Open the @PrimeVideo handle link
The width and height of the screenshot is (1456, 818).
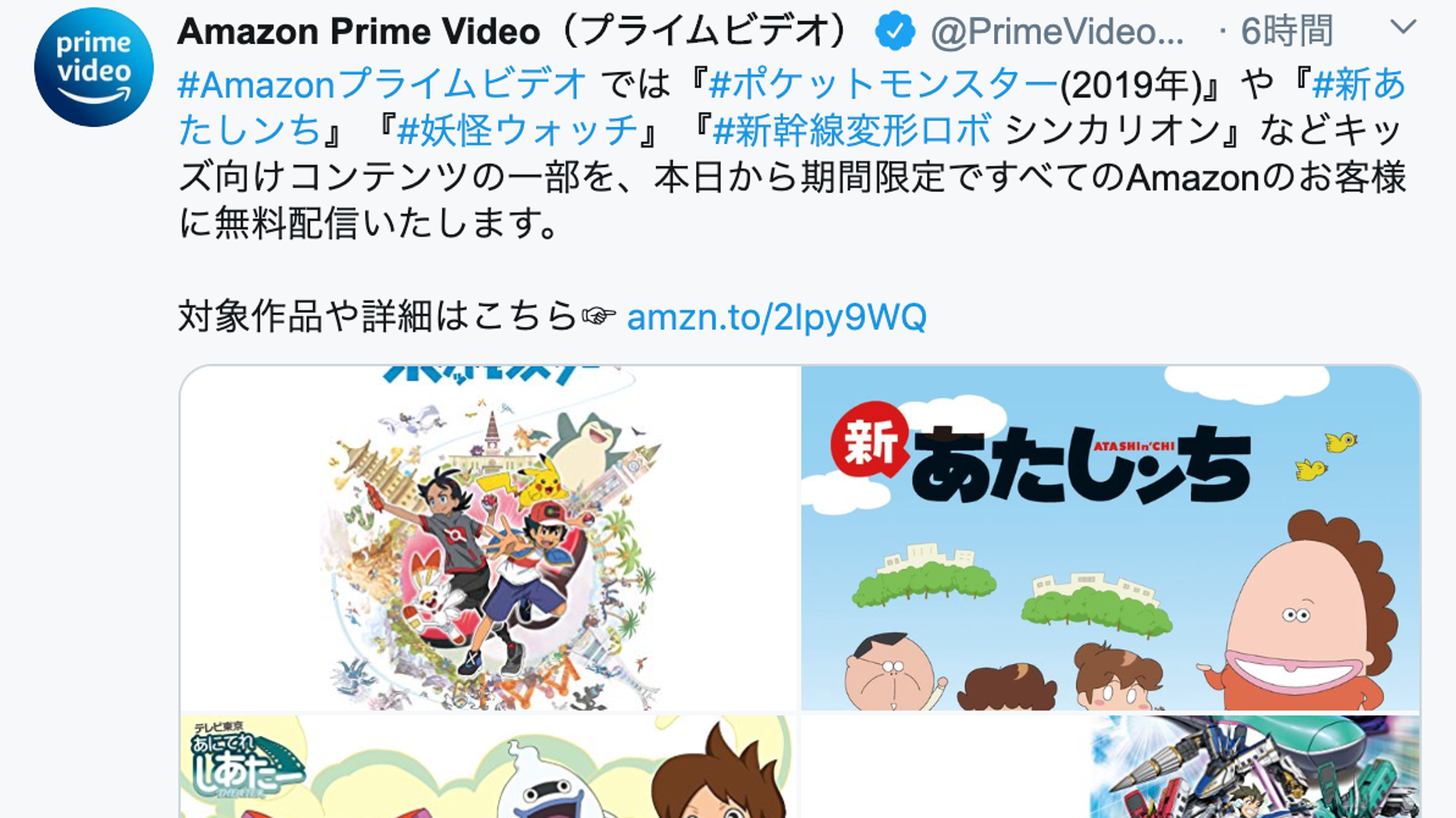pos(1056,32)
